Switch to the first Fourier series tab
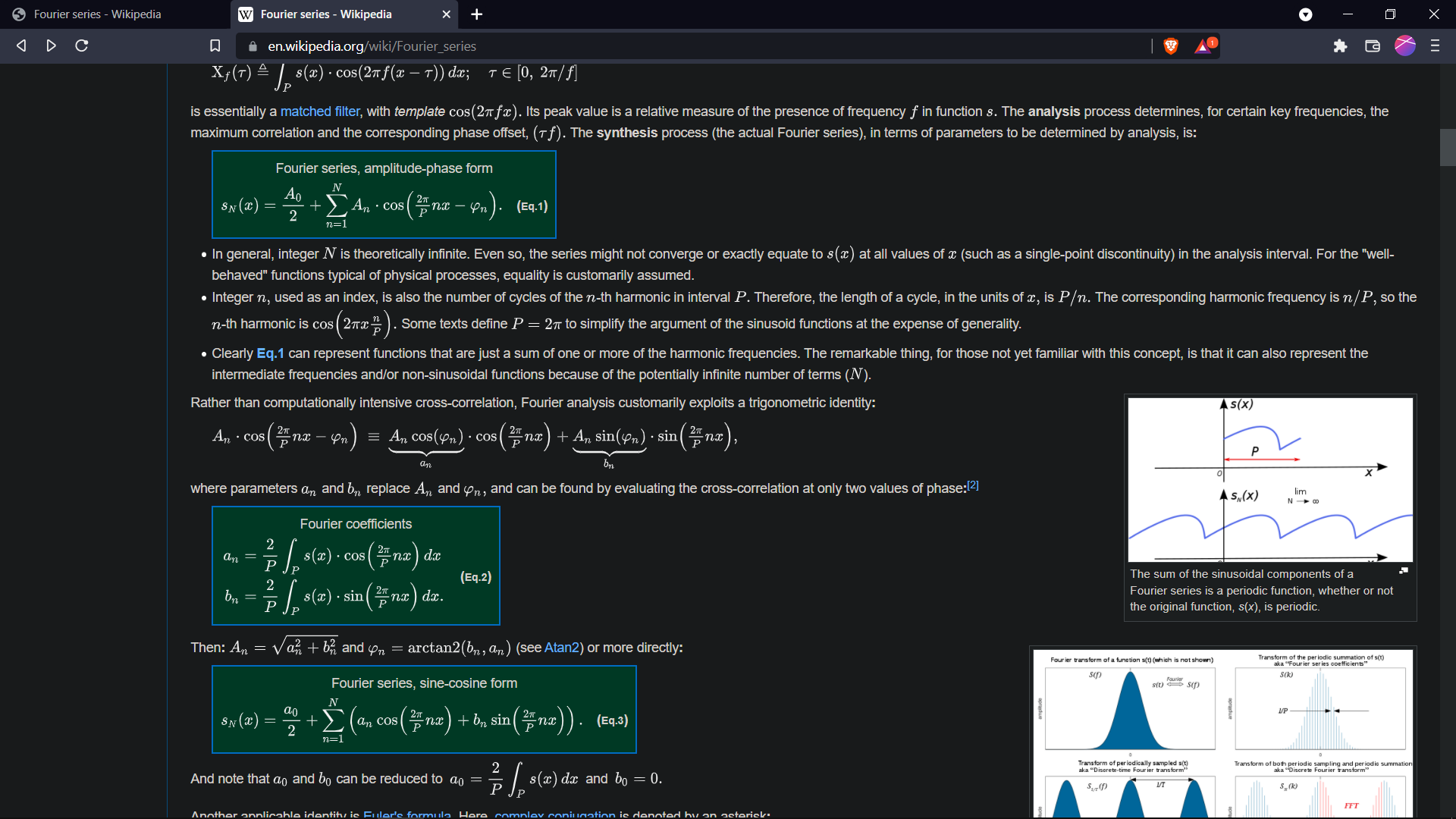The width and height of the screenshot is (1456, 819). coord(99,14)
